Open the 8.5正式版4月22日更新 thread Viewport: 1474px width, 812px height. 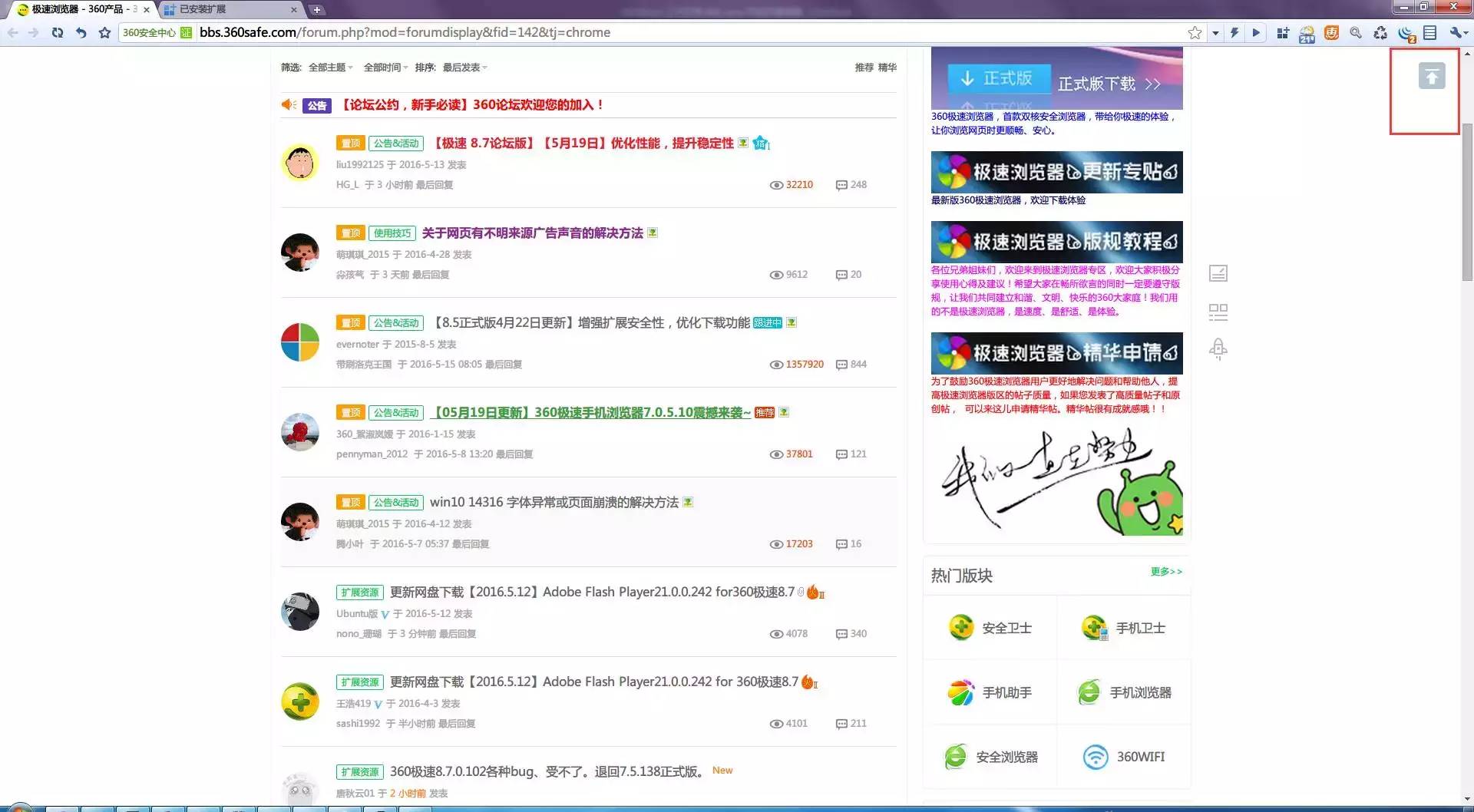tap(590, 323)
